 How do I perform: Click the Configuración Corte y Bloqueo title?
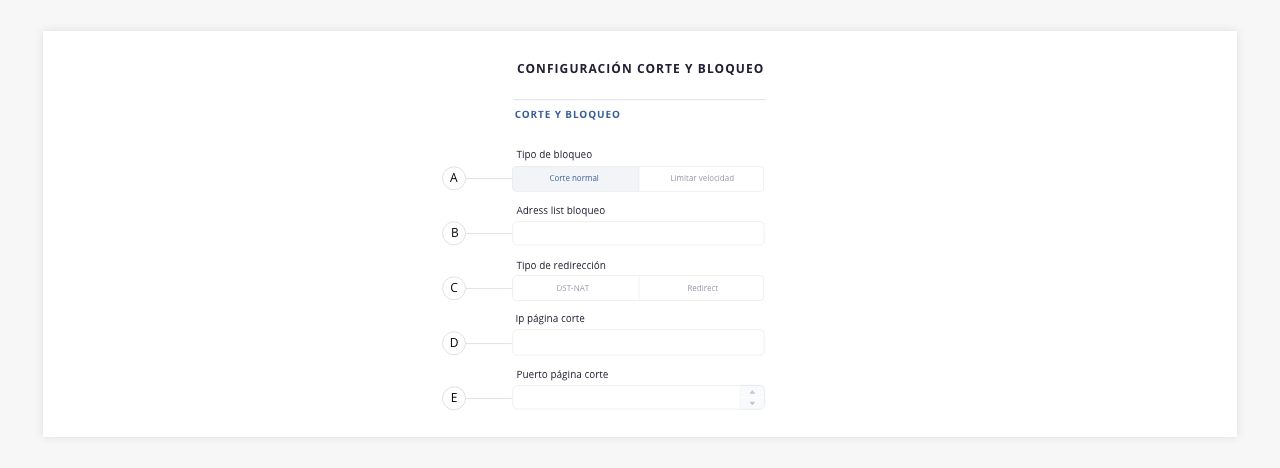pos(640,69)
